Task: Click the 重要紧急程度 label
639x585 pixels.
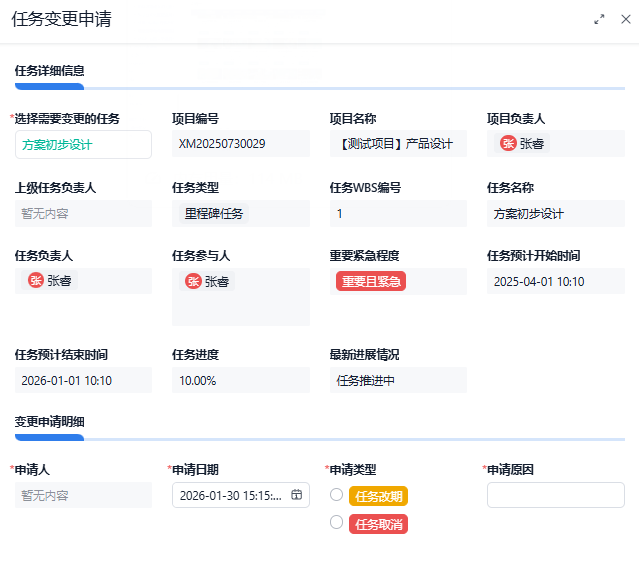Action: point(364,256)
